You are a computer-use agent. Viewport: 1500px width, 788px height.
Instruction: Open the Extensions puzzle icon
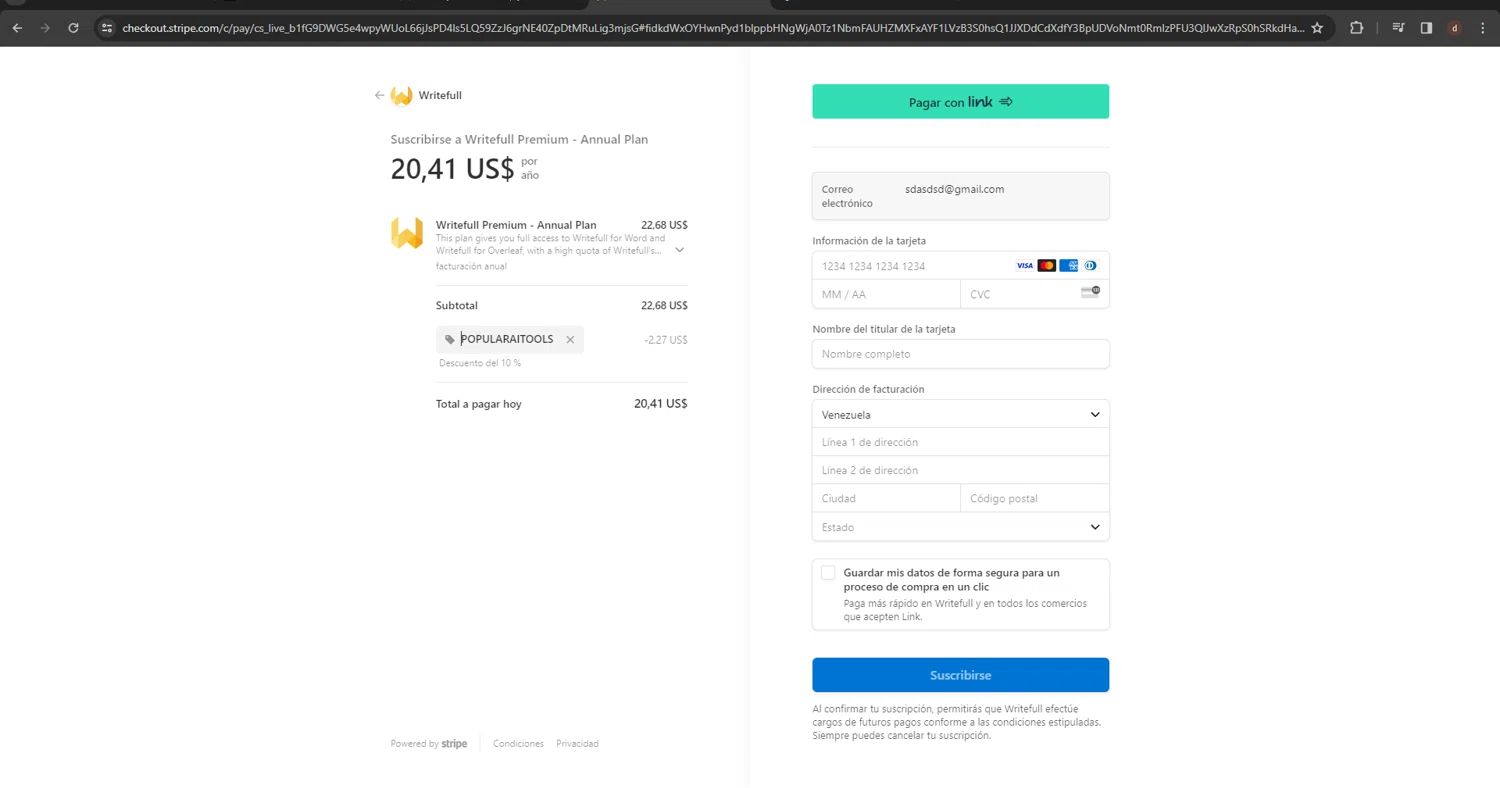(x=1356, y=28)
